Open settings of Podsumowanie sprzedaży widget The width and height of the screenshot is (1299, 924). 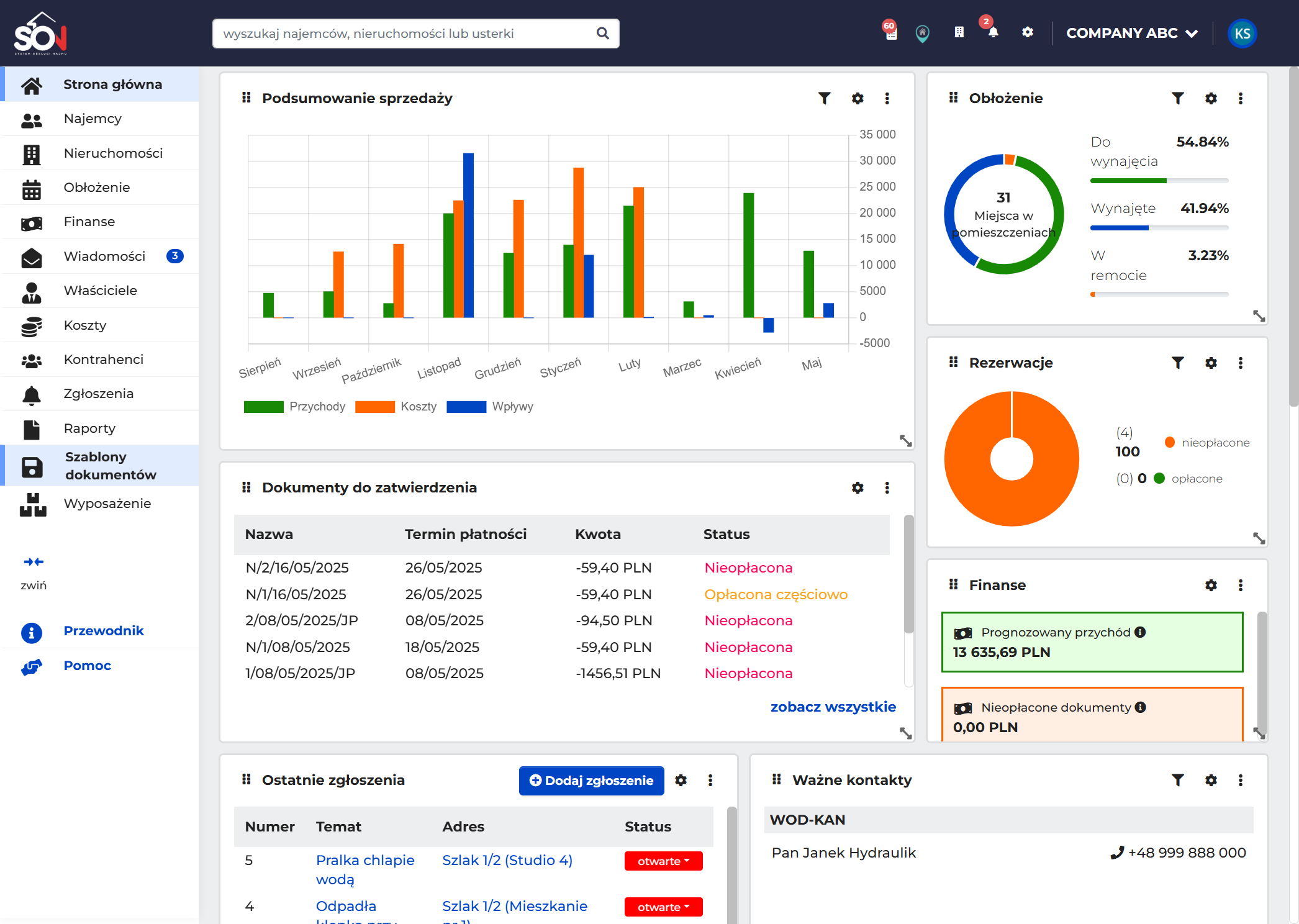(x=858, y=98)
